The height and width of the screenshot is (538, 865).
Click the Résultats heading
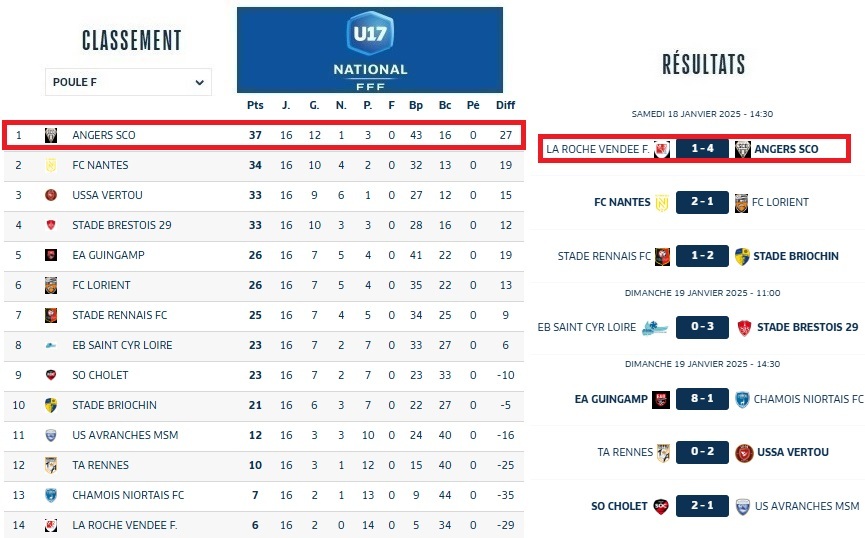(703, 65)
